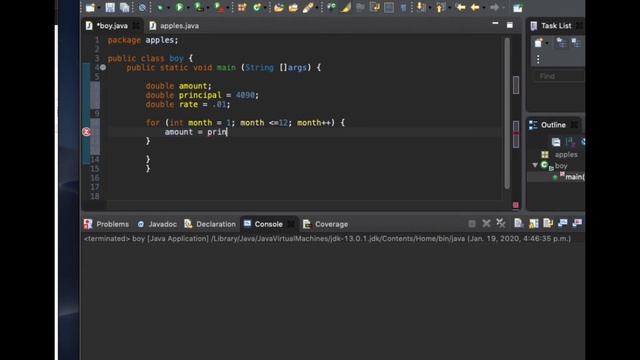Click the New Java Class green icon
The width and height of the screenshot is (640, 360).
[257, 7]
